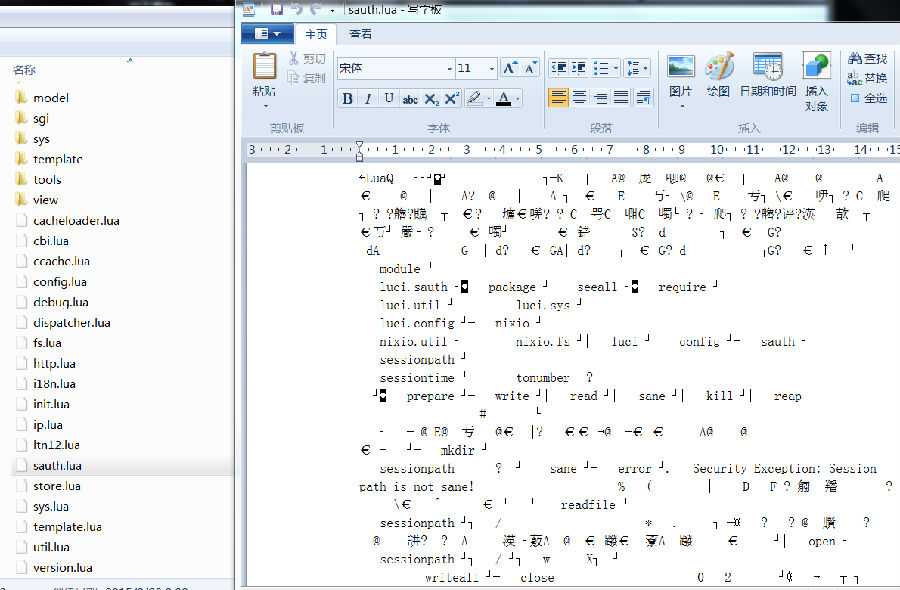Click Undo in quick access toolbar

click(x=296, y=9)
